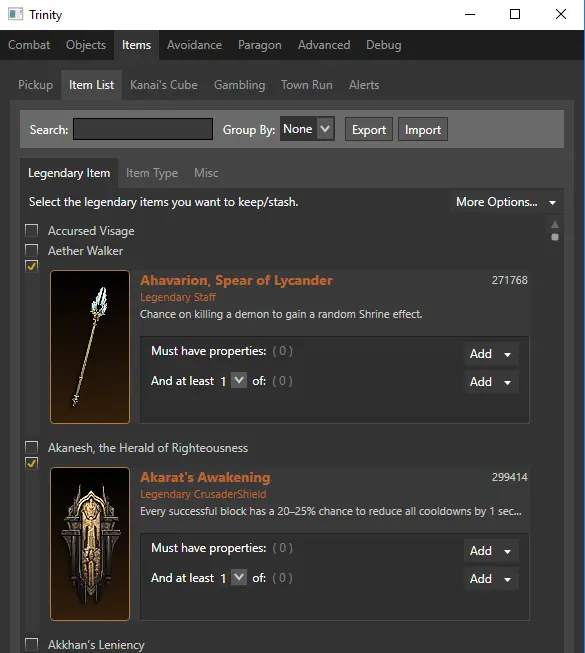
Task: Select the Item Type sub-tab
Action: point(152,173)
